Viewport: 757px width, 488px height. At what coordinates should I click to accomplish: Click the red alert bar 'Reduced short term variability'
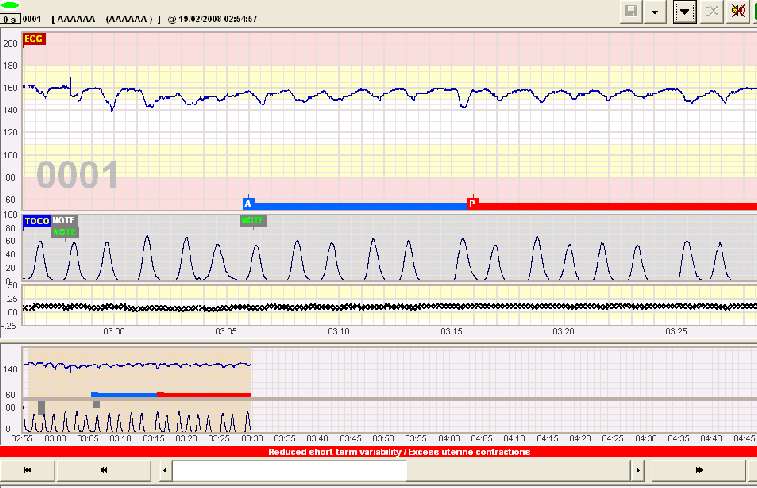378,452
